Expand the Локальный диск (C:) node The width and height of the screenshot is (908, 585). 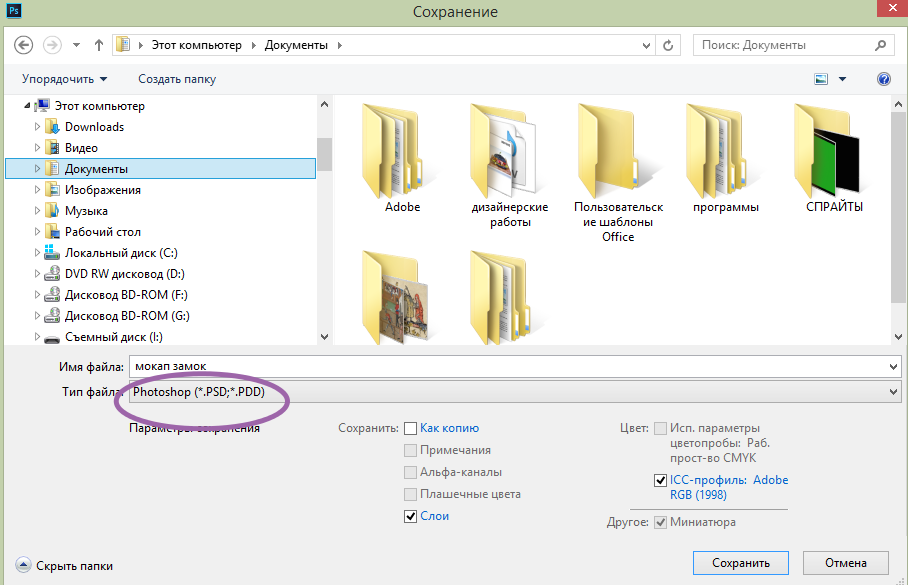point(38,253)
